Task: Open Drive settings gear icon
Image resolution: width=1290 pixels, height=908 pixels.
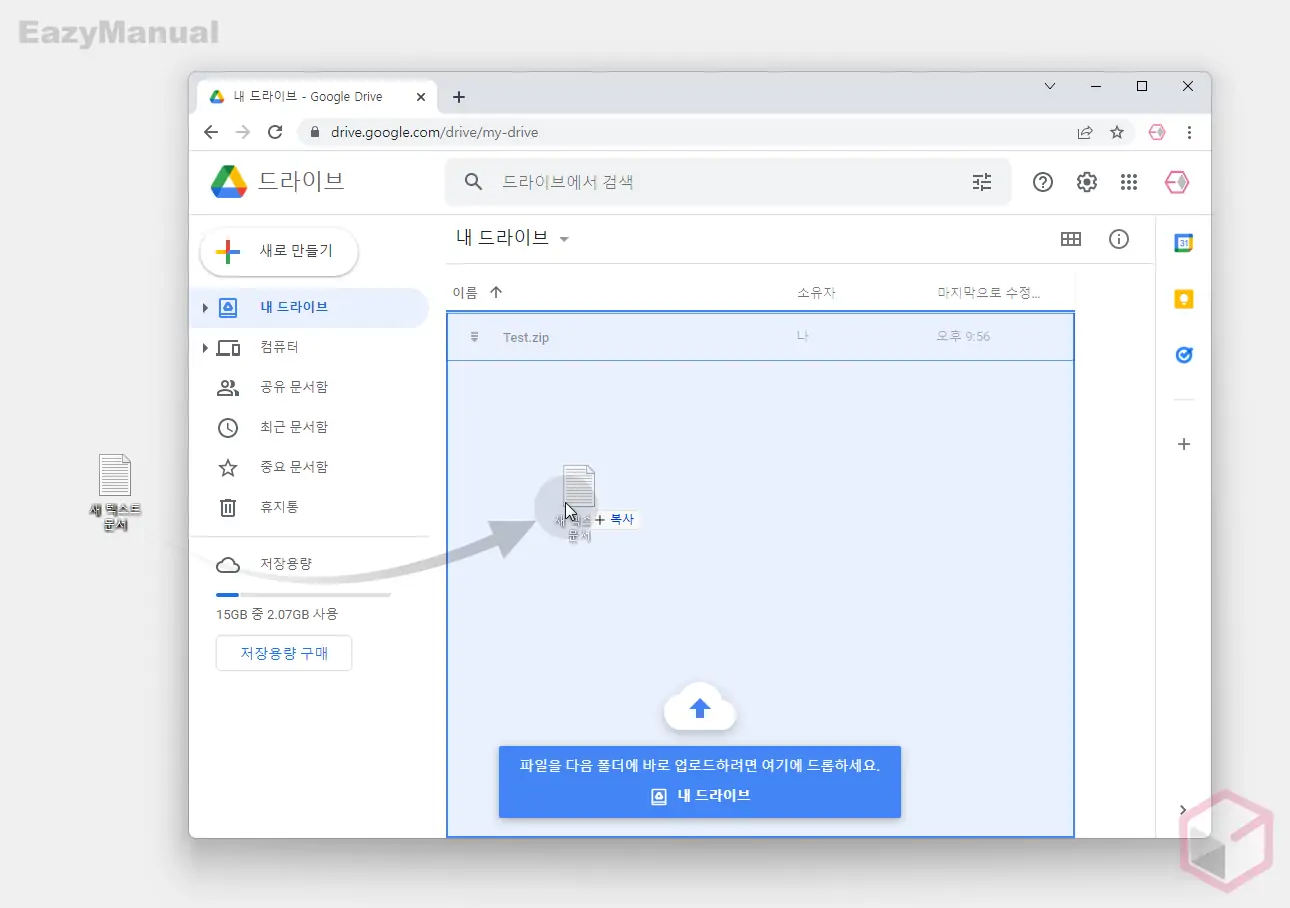Action: pos(1086,182)
